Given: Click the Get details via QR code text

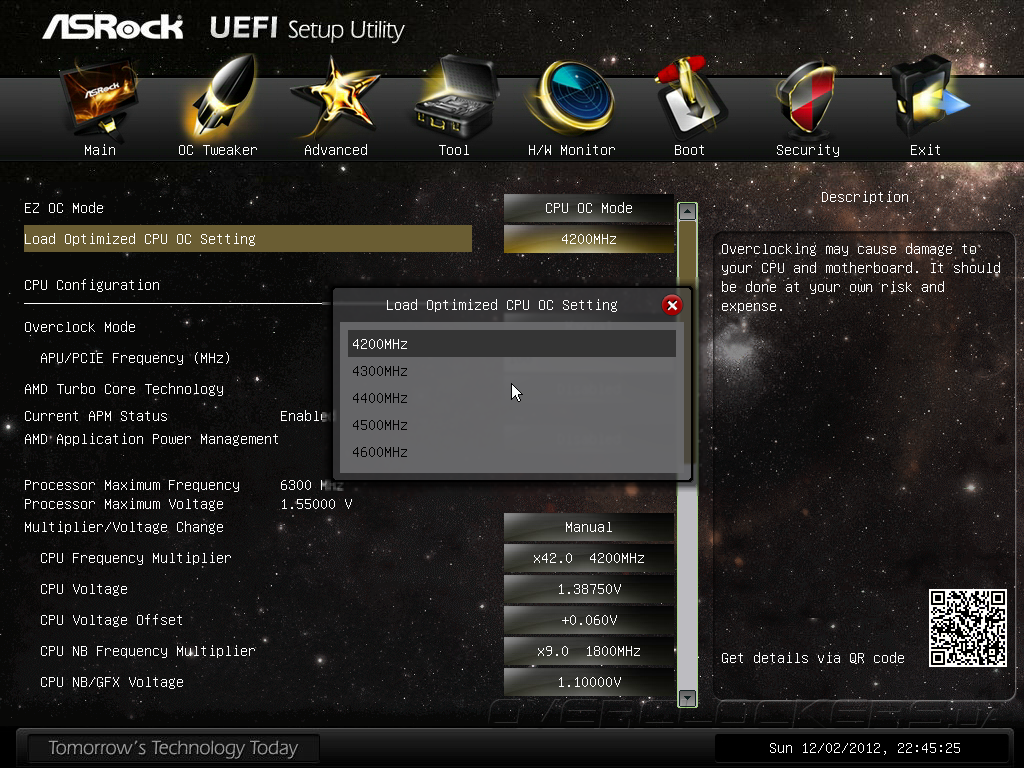Looking at the screenshot, I should click(x=813, y=658).
